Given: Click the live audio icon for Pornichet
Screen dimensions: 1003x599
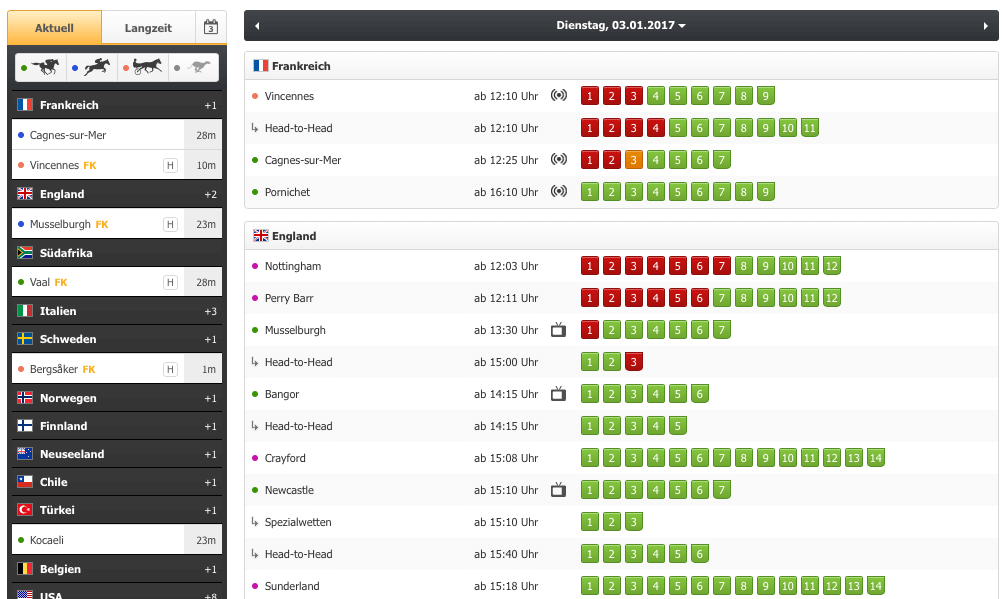Looking at the screenshot, I should pyautogui.click(x=559, y=192).
